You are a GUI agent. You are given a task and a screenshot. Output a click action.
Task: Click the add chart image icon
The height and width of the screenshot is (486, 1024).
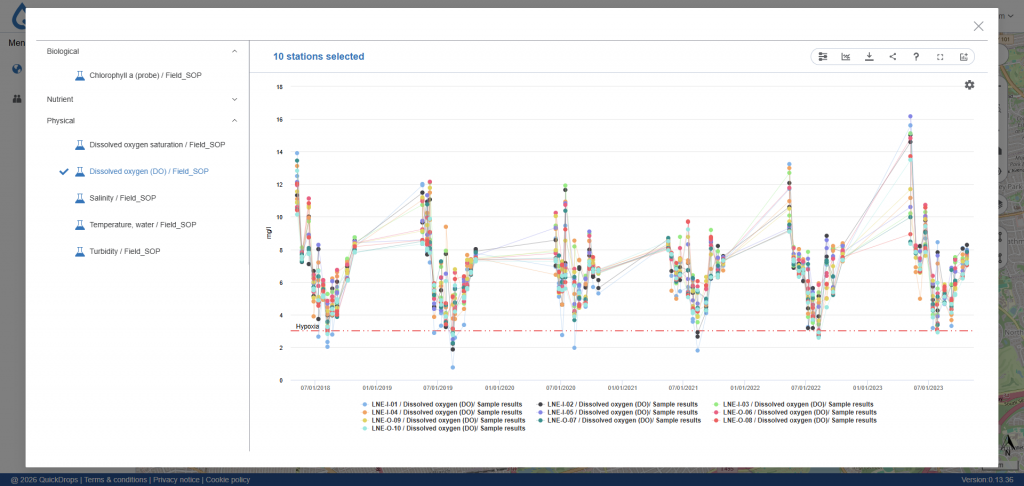pos(963,57)
